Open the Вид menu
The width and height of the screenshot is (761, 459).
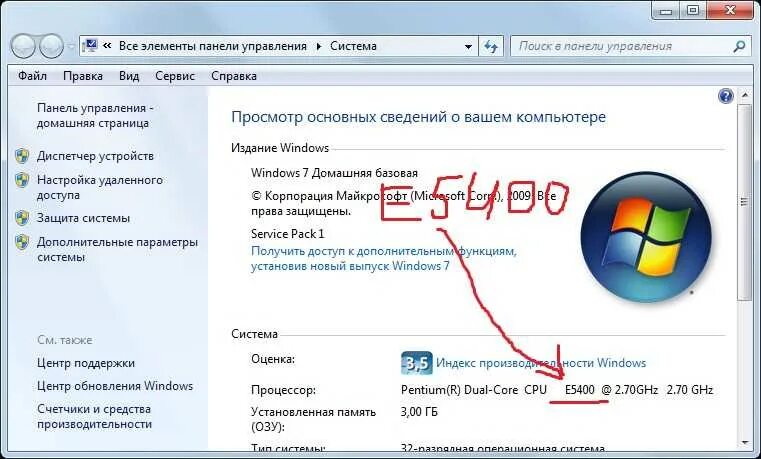click(x=129, y=76)
